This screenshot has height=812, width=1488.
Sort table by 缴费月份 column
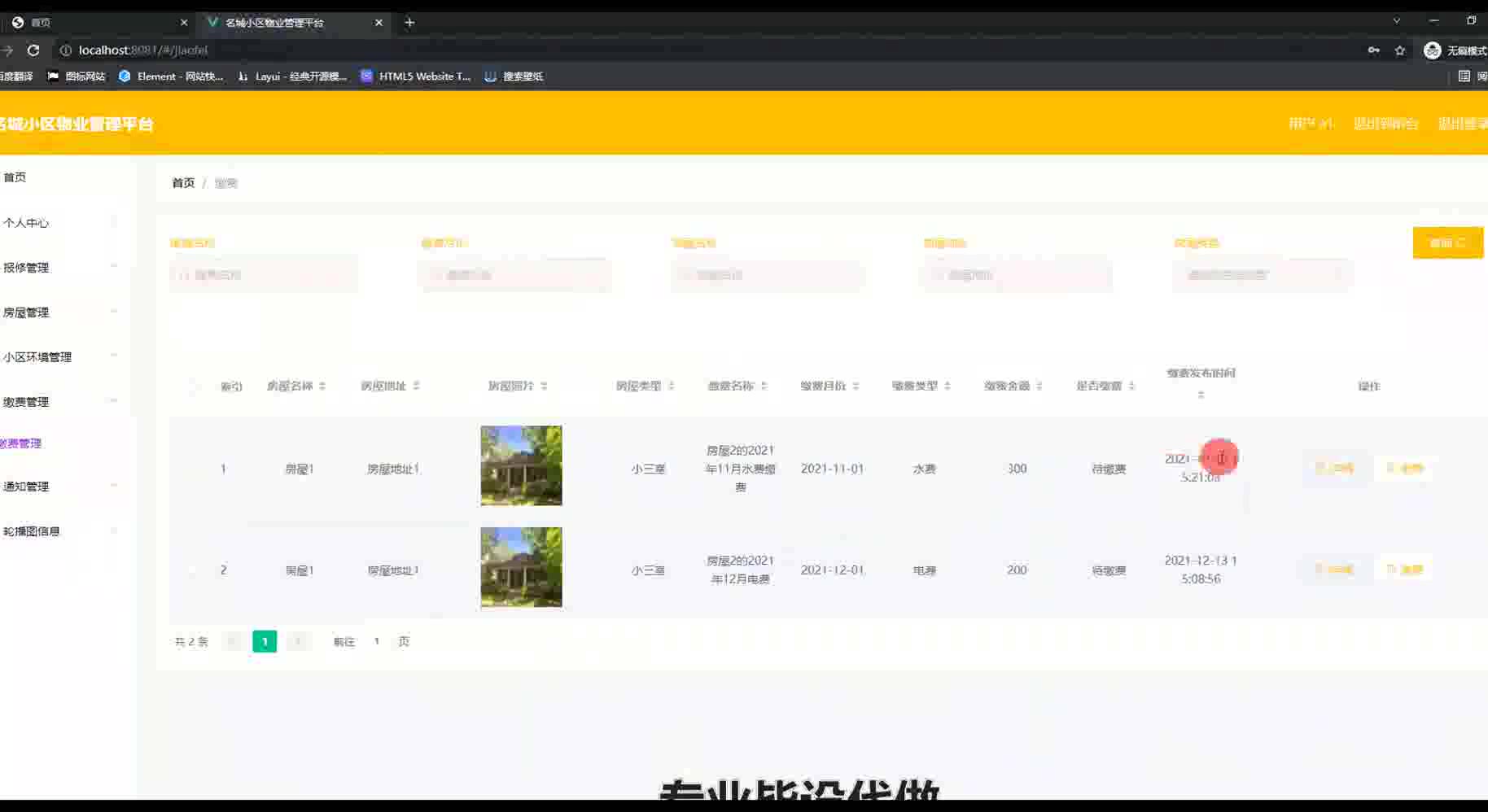[856, 386]
